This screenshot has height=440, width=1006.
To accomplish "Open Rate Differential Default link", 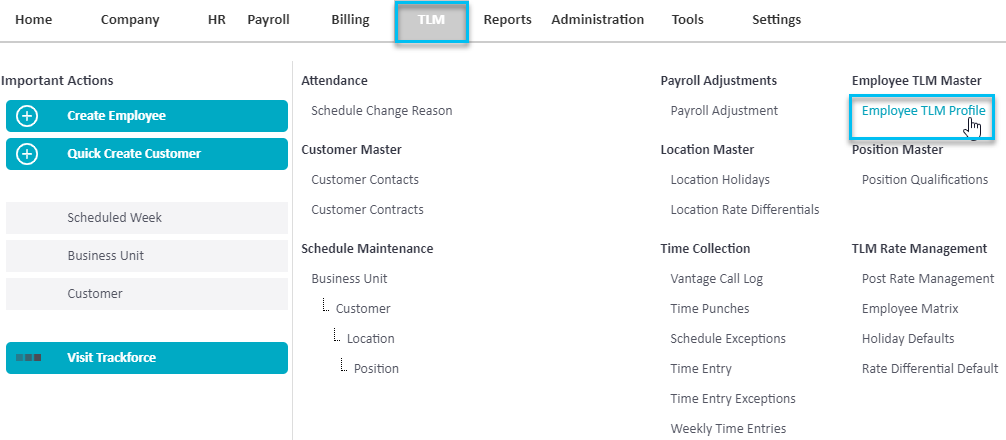I will click(930, 369).
